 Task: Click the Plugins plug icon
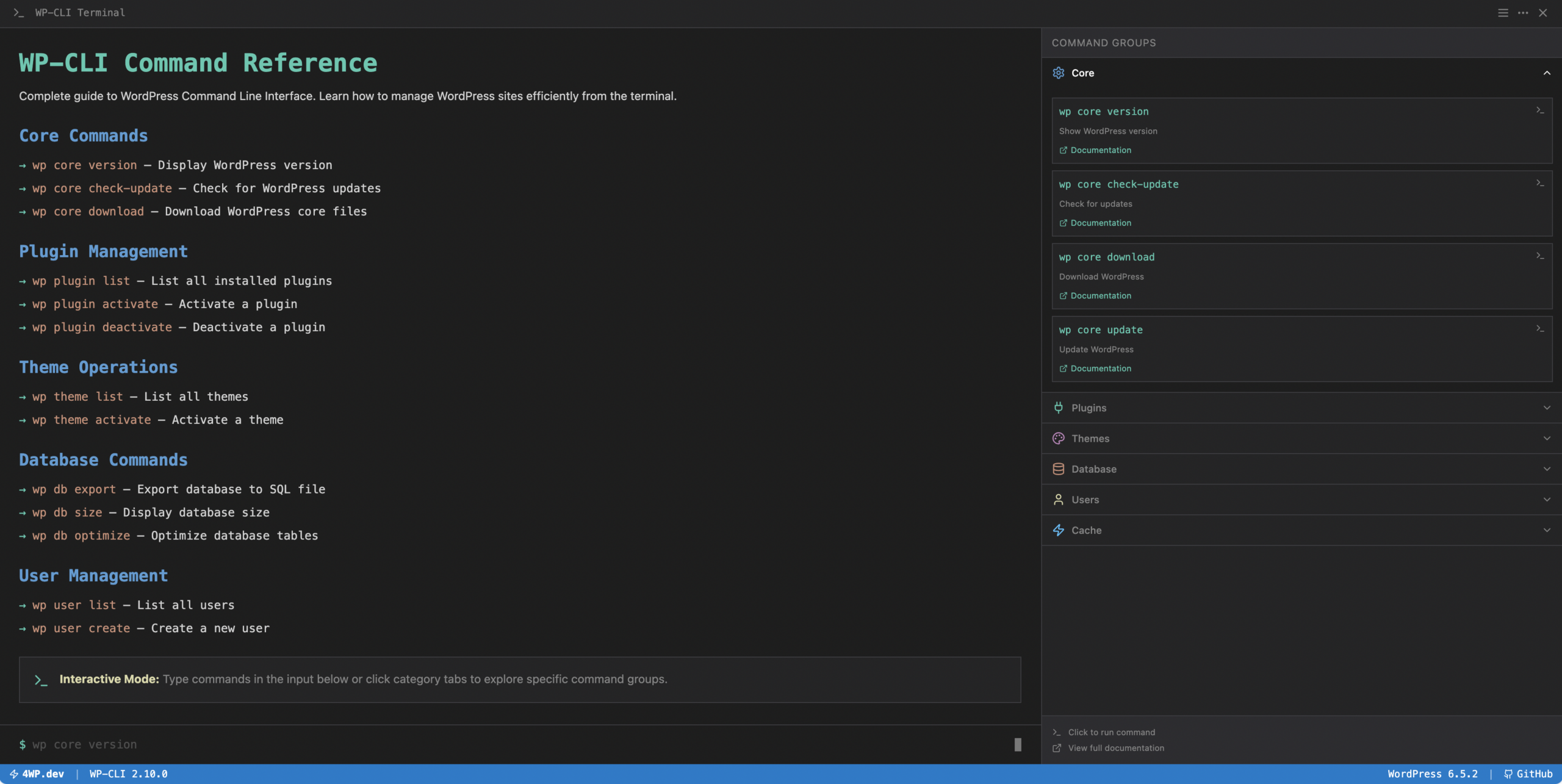[1059, 408]
